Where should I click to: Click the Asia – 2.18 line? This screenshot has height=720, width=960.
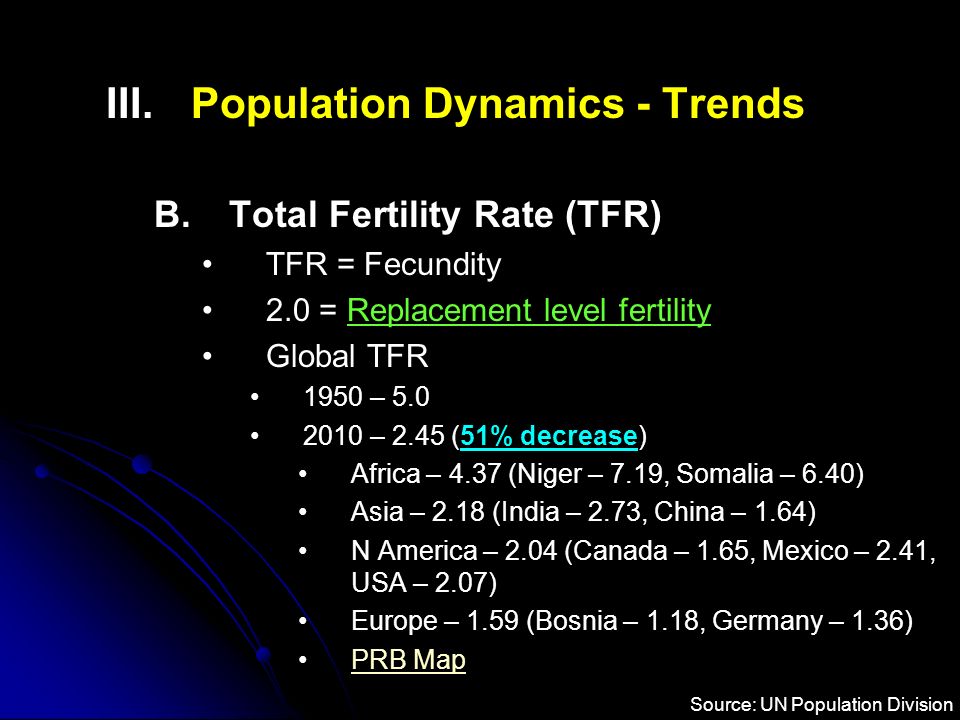coord(583,512)
